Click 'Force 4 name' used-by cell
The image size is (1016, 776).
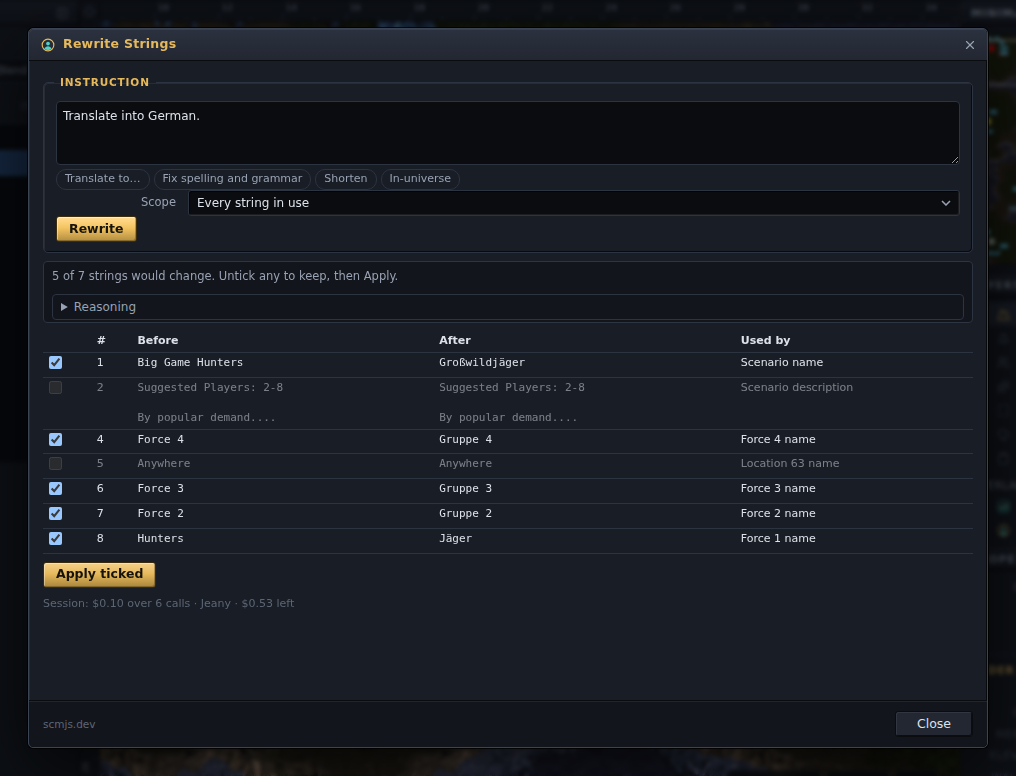click(778, 439)
